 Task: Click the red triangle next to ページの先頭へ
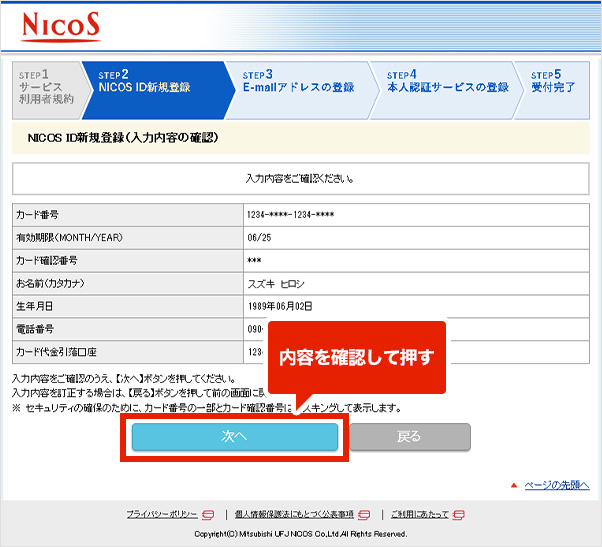[x=514, y=485]
